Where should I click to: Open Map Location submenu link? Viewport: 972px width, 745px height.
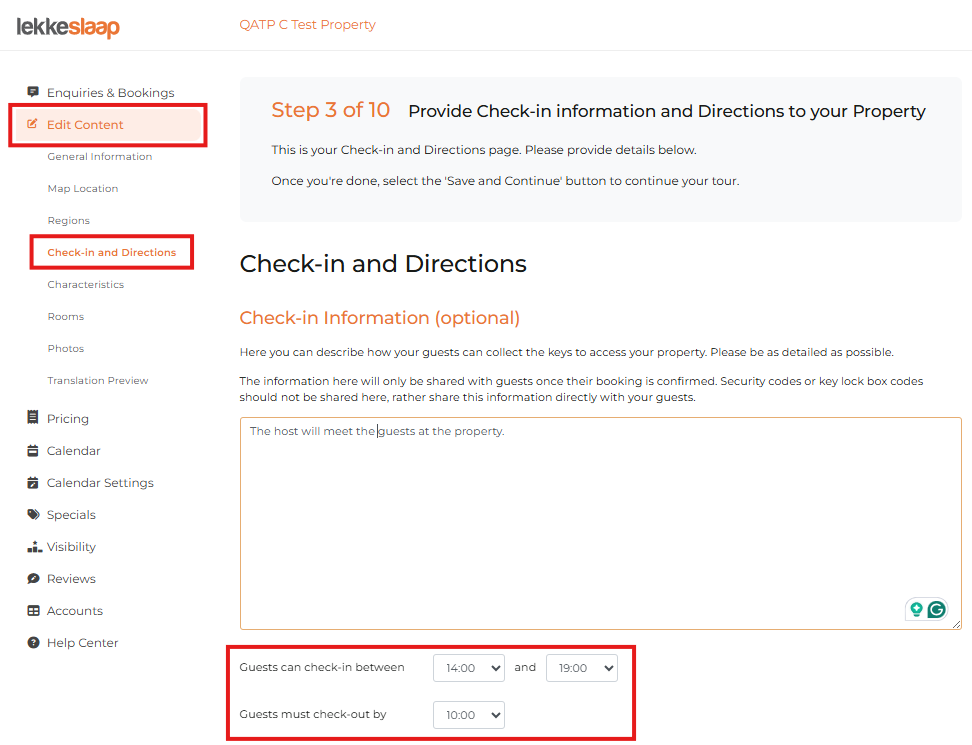click(83, 188)
